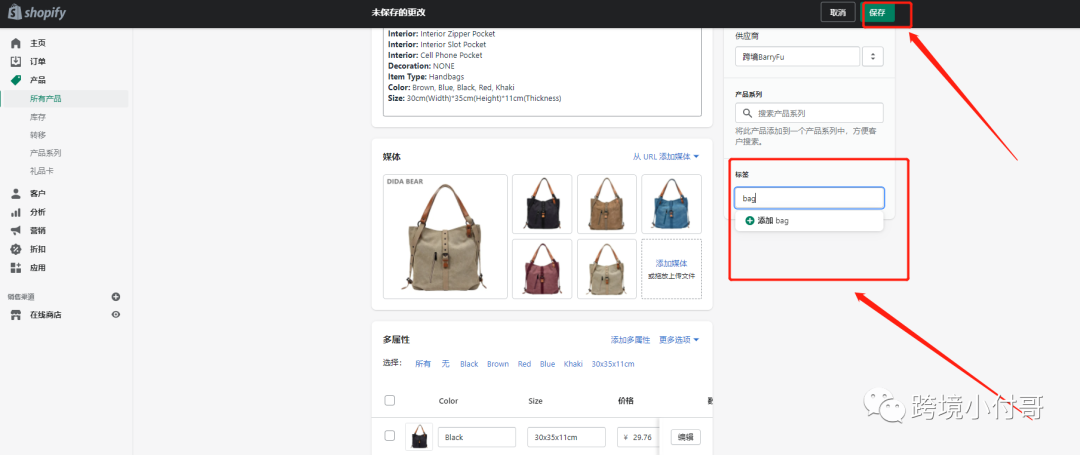Viewport: 1080px width, 455px height.
Task: Click the search icon in 产品系列 field
Action: (x=747, y=113)
